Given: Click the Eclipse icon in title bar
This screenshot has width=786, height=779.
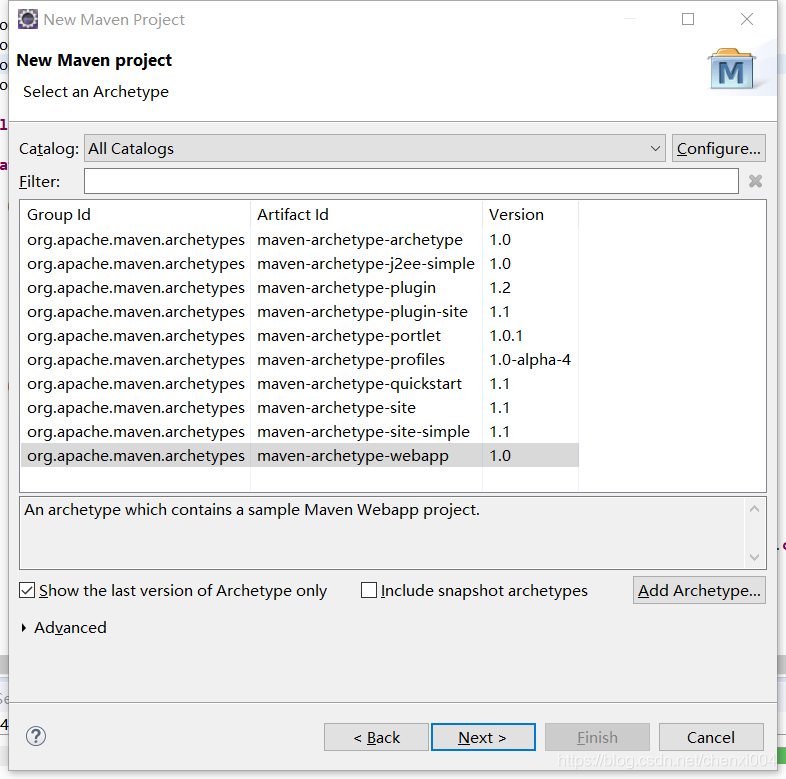Looking at the screenshot, I should pos(28,19).
